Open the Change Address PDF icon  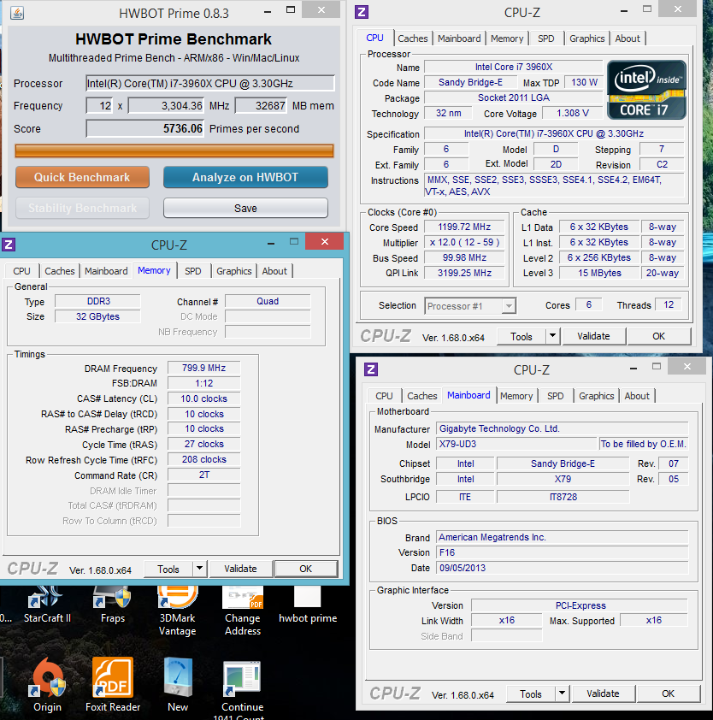[x=242, y=611]
